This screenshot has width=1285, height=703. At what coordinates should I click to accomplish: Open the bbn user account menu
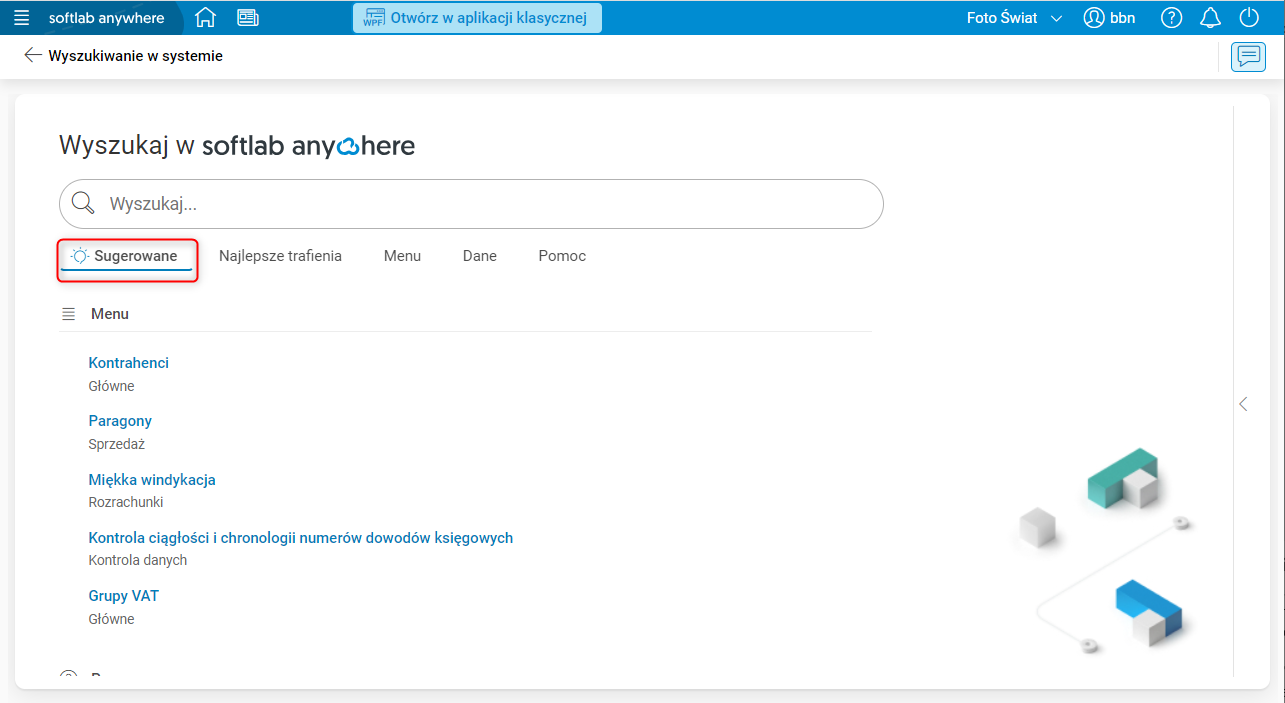(1110, 18)
